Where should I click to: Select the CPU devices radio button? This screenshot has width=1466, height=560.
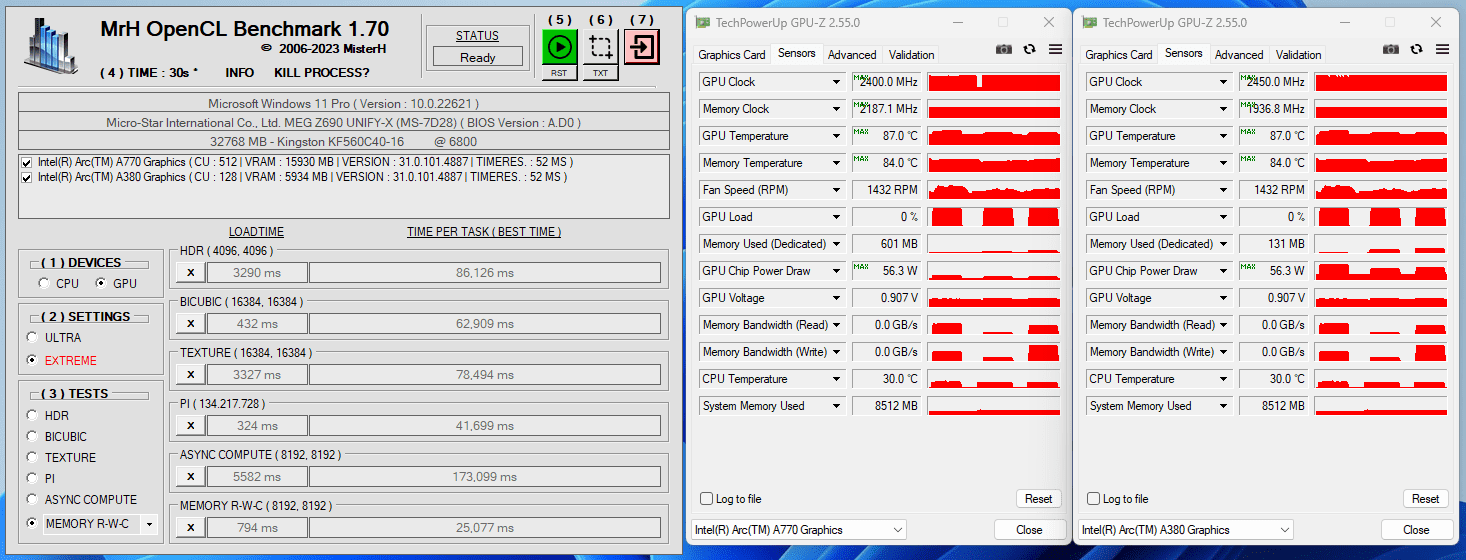pos(44,284)
